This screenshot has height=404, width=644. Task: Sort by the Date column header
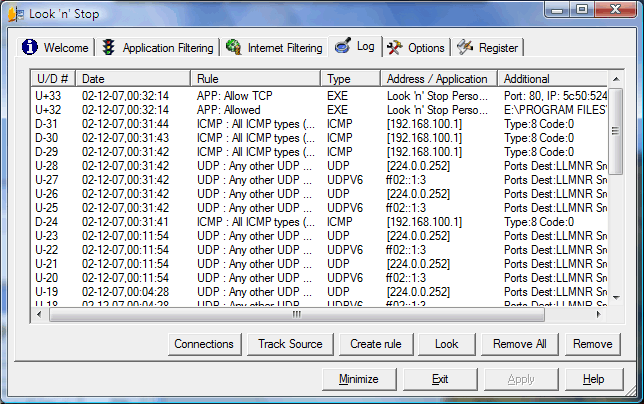point(133,78)
